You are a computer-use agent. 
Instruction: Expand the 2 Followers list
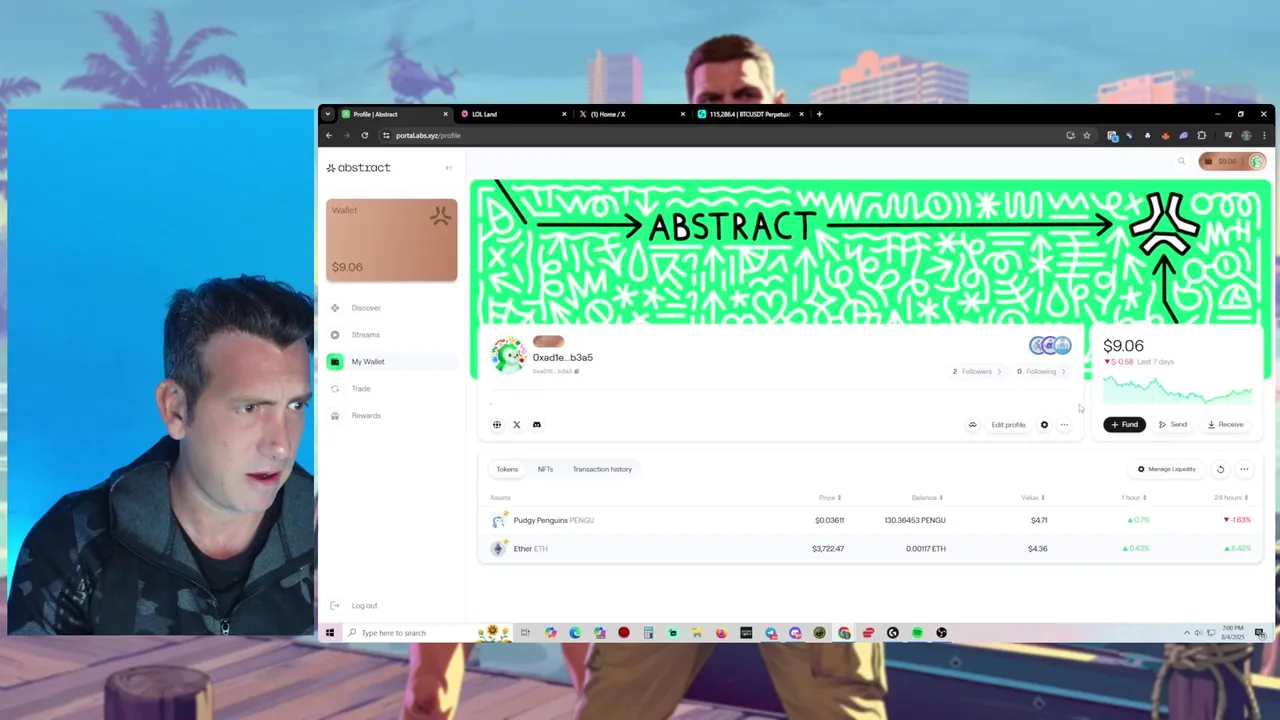977,372
